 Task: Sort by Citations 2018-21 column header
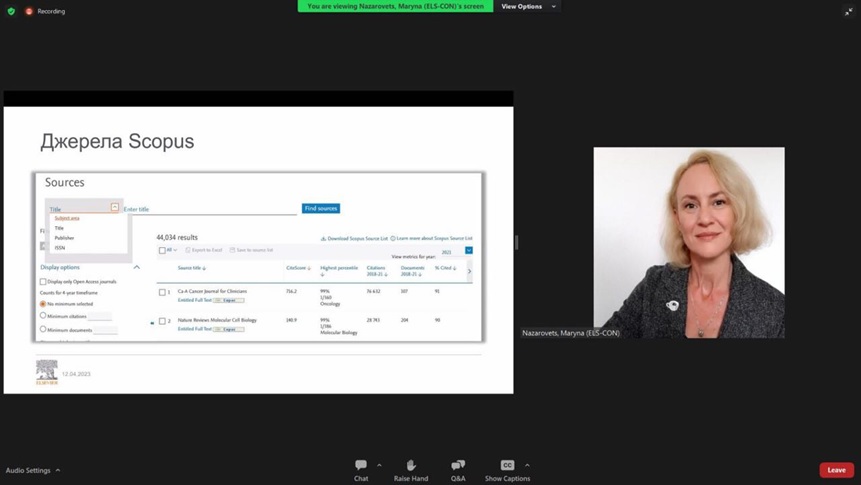coord(377,271)
